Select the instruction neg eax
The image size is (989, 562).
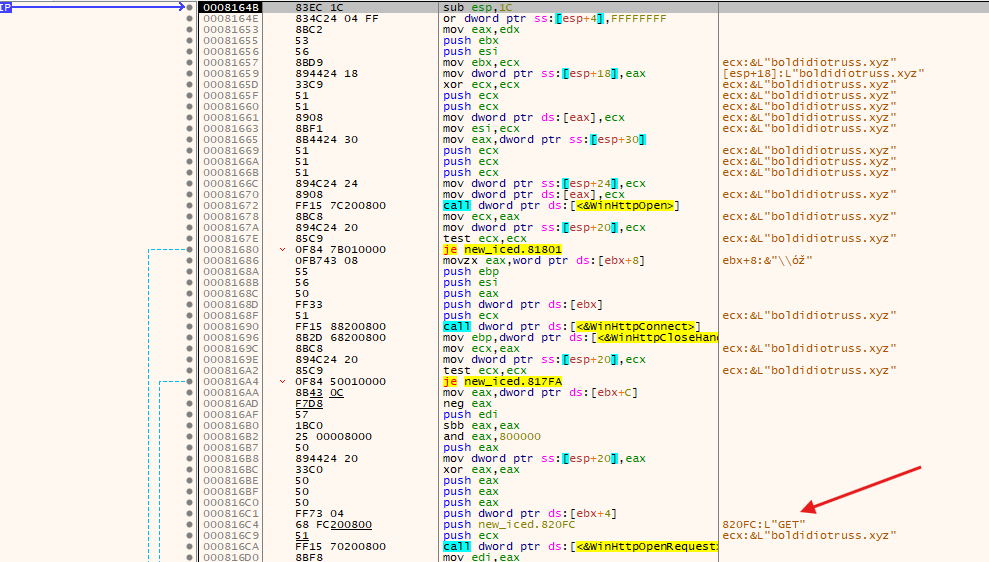click(x=467, y=404)
